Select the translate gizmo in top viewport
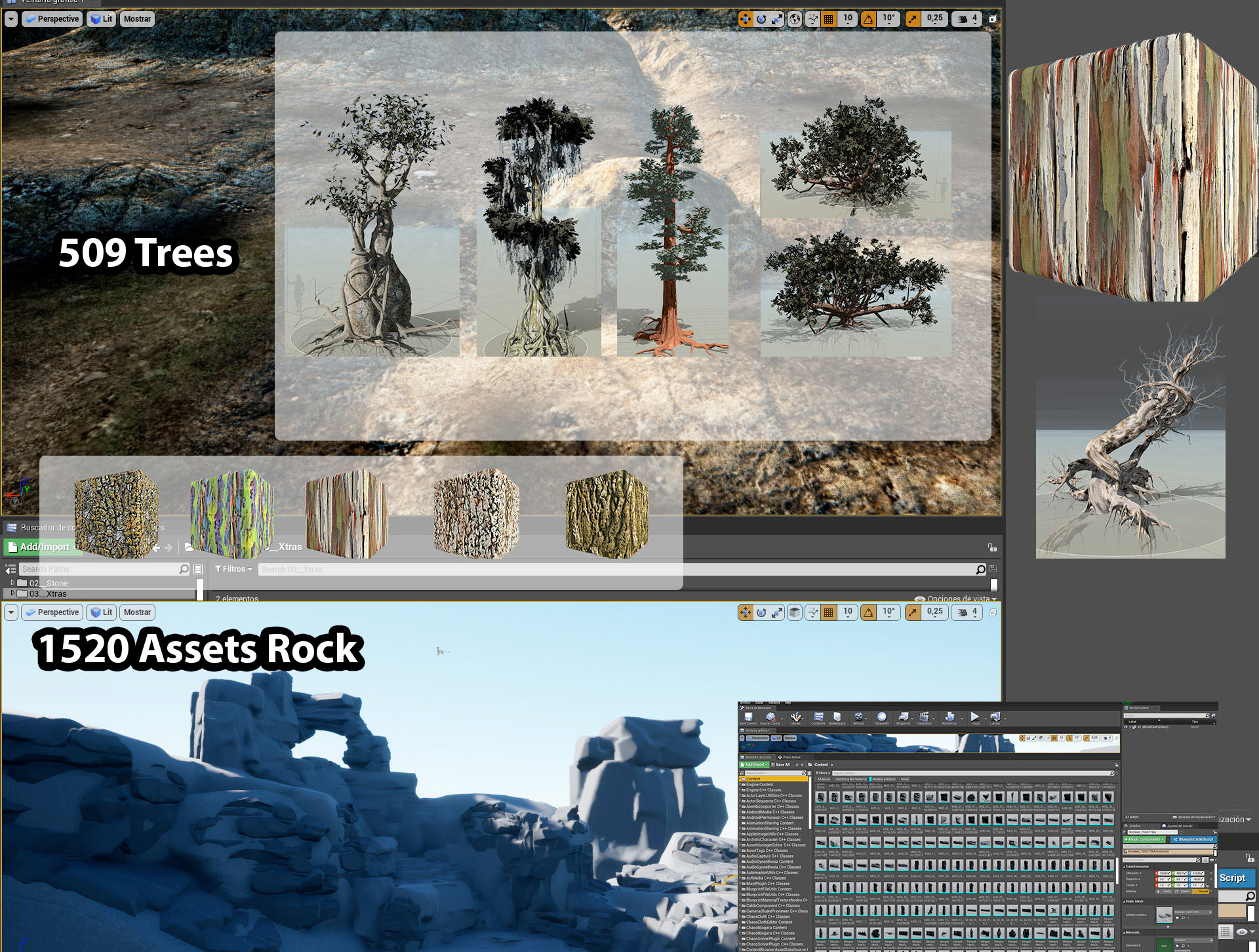The height and width of the screenshot is (952, 1259). click(746, 19)
